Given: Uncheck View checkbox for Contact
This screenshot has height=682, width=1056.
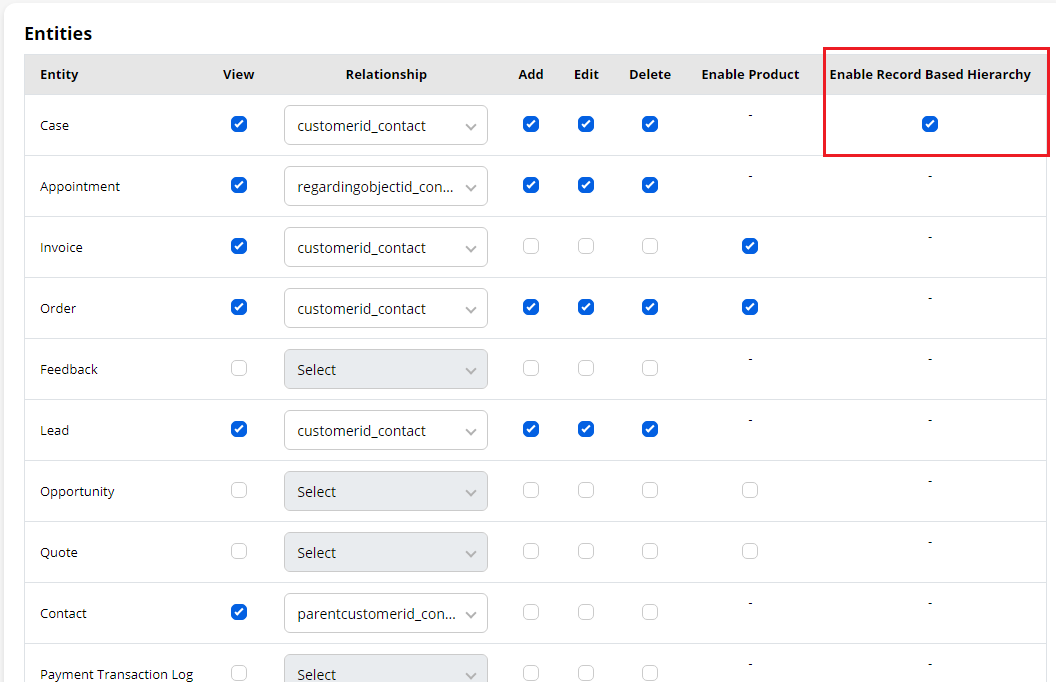Looking at the screenshot, I should pyautogui.click(x=239, y=612).
